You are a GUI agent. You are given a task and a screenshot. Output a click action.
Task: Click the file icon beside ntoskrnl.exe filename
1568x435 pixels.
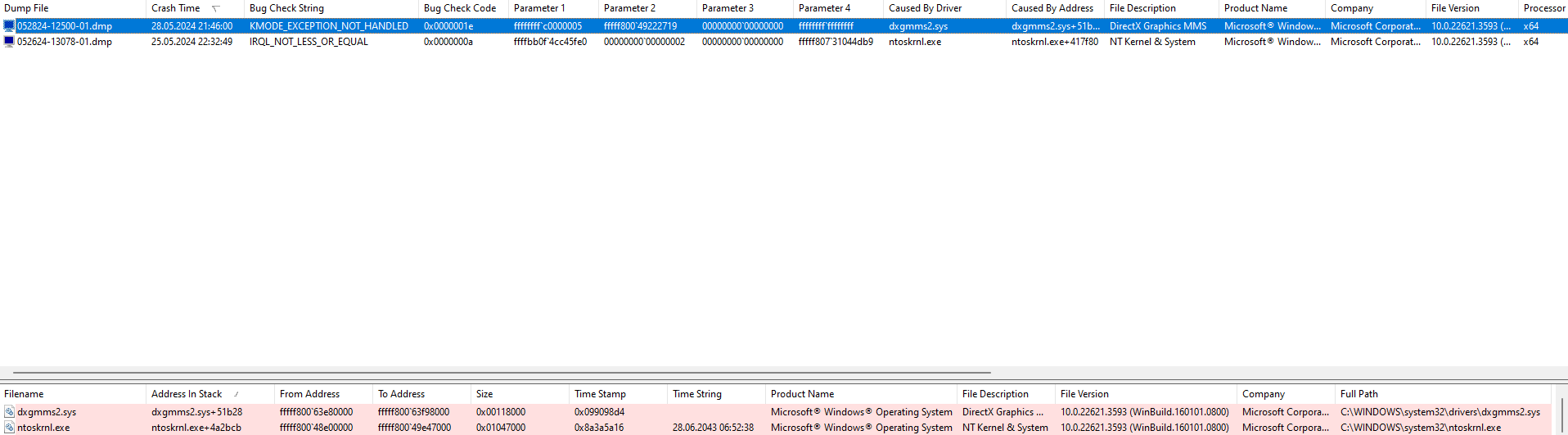pyautogui.click(x=9, y=428)
